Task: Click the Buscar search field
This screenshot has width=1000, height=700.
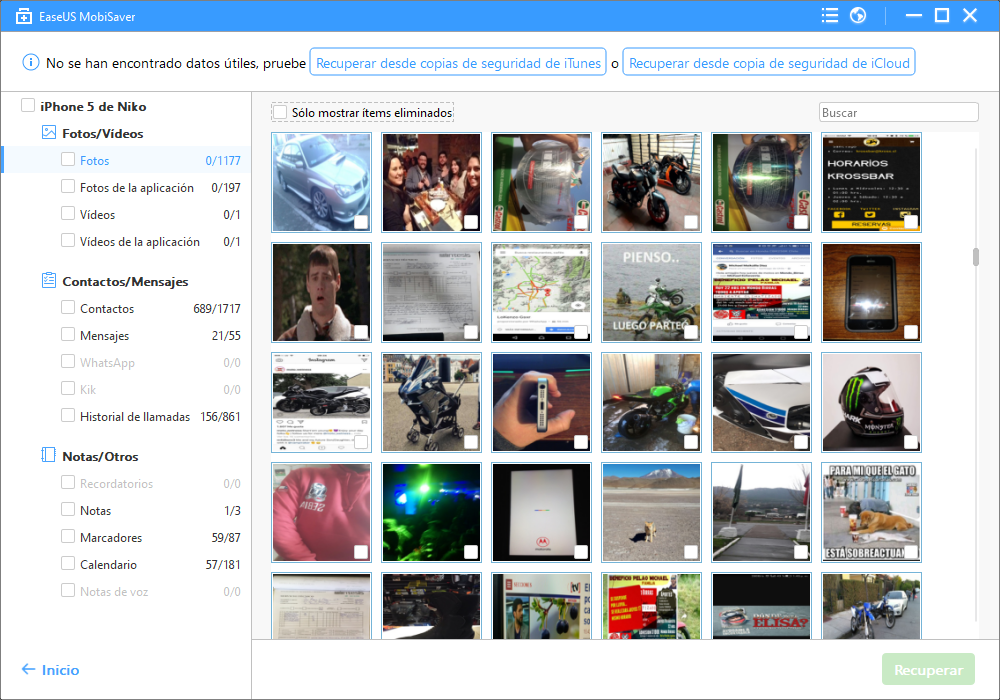Action: point(898,113)
